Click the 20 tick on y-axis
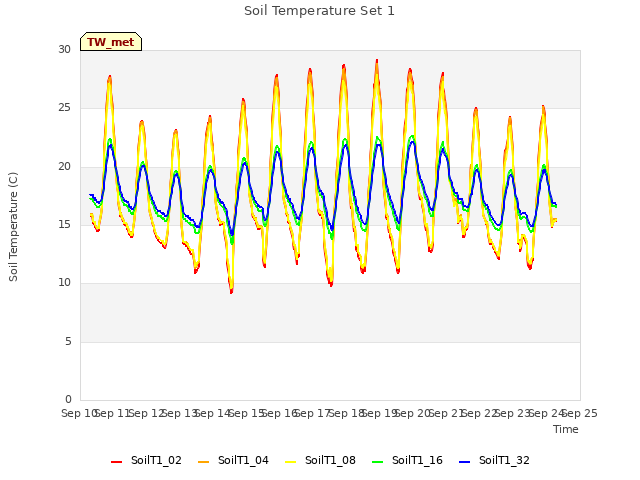 [64, 167]
